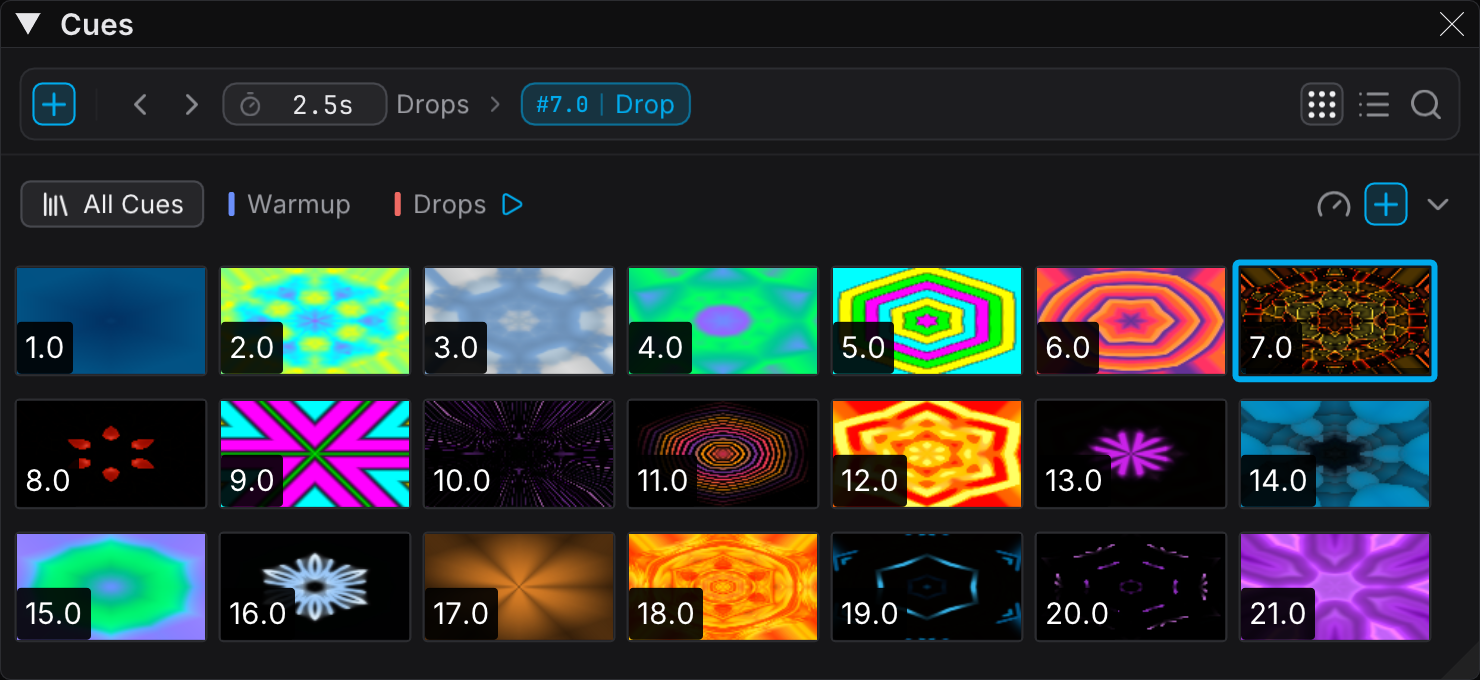Trigger cue 3.0
This screenshot has height=680, width=1480.
519,320
